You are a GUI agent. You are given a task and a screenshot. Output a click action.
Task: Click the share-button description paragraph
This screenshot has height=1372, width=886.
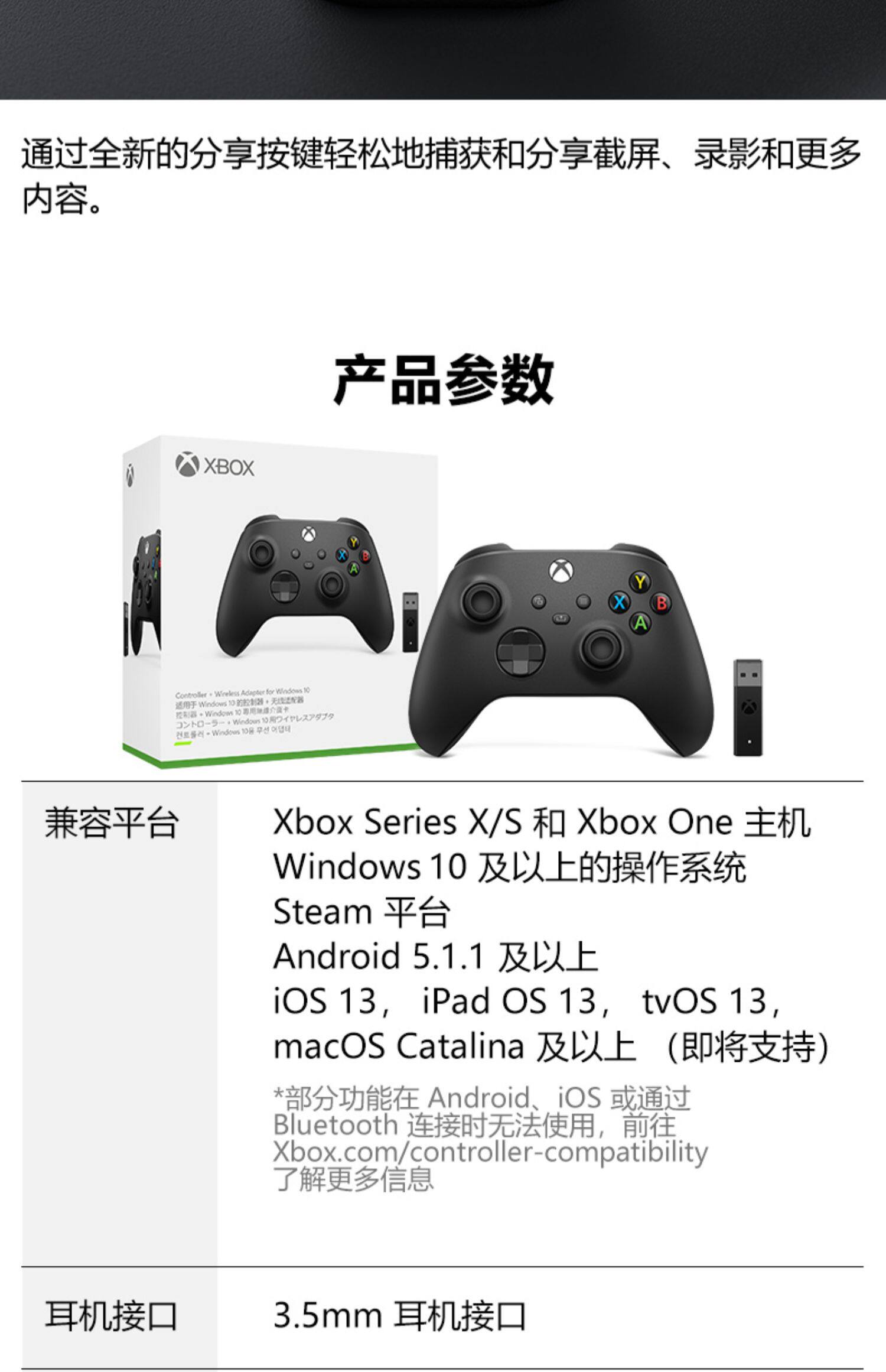442,176
